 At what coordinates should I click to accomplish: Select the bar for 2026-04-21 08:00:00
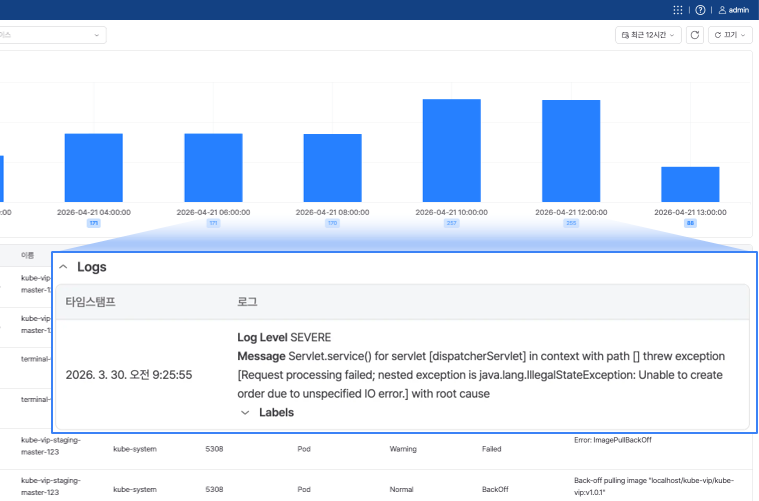tap(333, 168)
